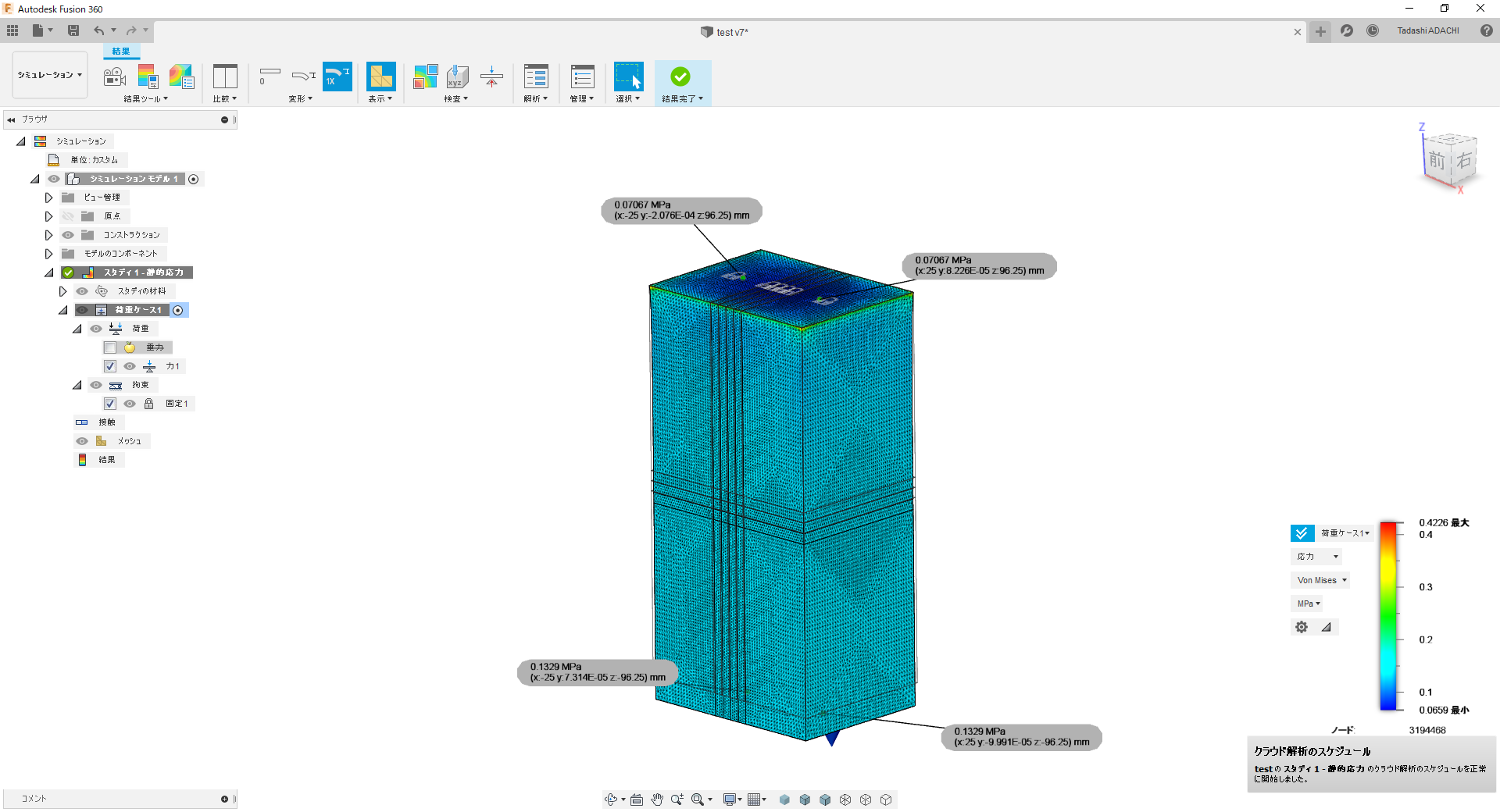Click the stress color legend bar
The image size is (1500, 812).
tap(1388, 616)
